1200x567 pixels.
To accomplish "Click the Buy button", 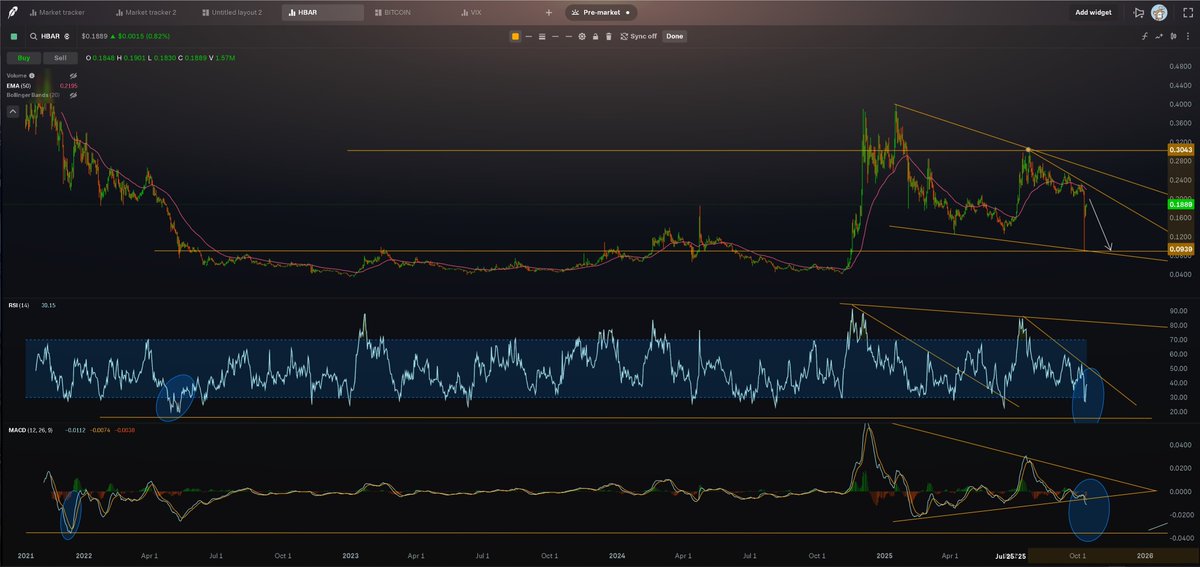I will [x=24, y=58].
